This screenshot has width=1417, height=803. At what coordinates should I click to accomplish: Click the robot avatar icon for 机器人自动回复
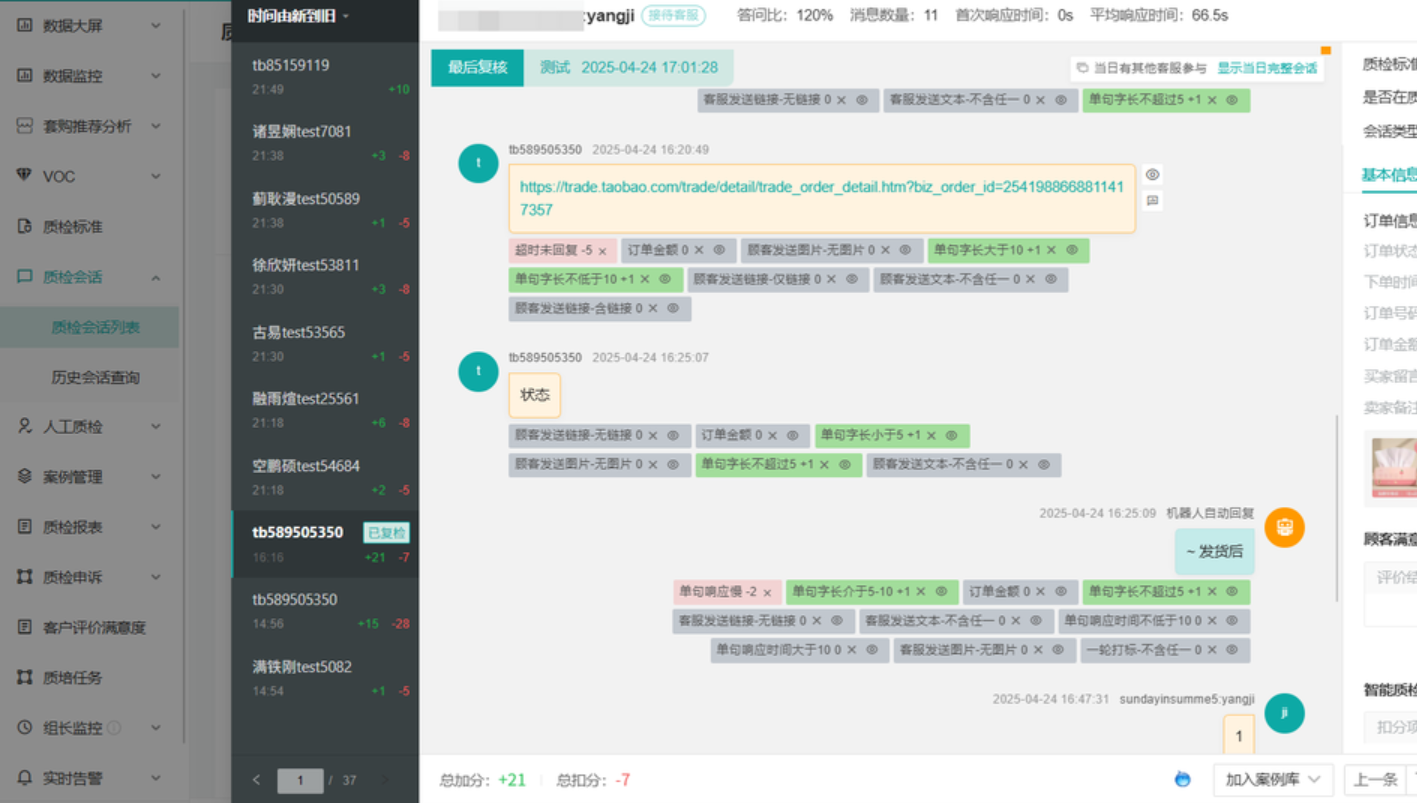click(x=1284, y=528)
